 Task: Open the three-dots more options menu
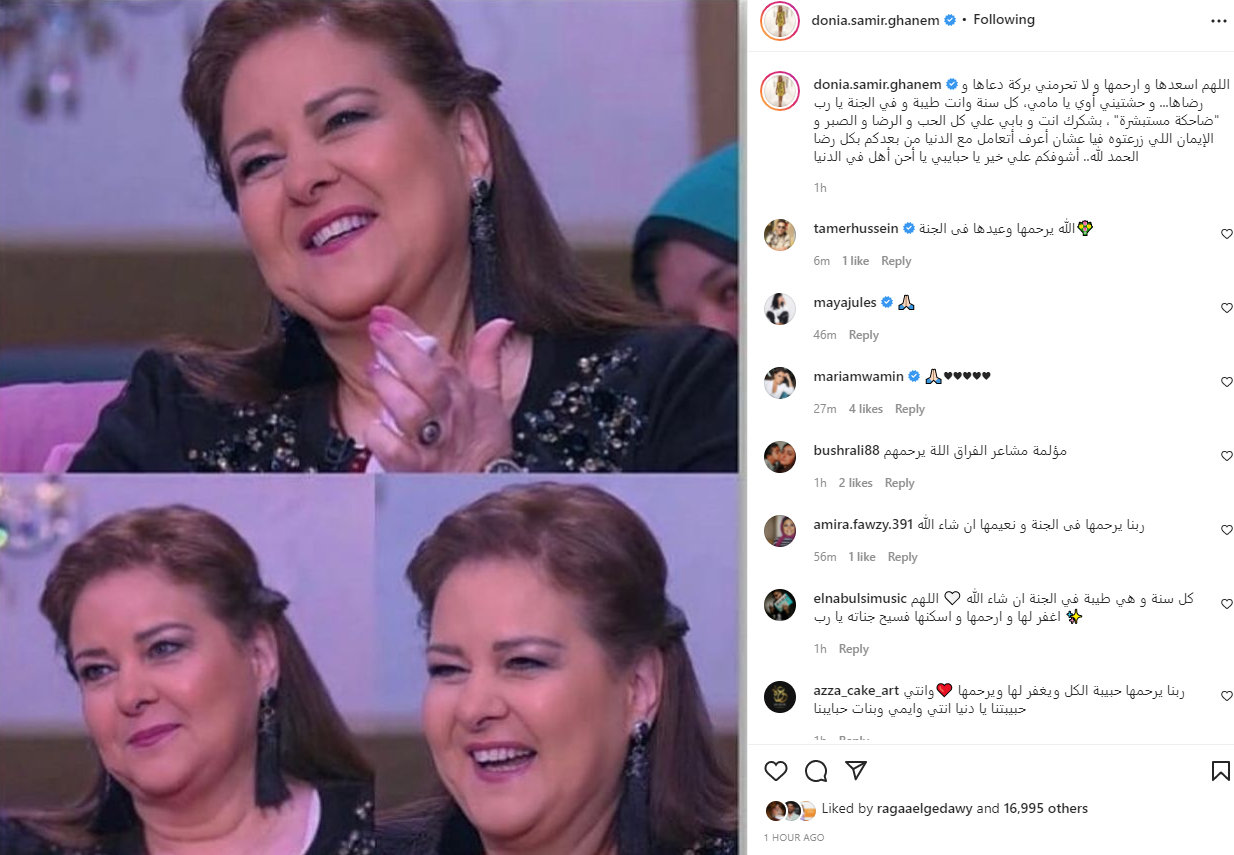(x=1218, y=20)
